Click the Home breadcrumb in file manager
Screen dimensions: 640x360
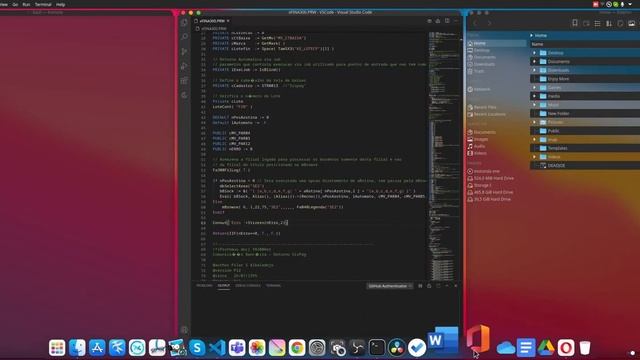[541, 36]
